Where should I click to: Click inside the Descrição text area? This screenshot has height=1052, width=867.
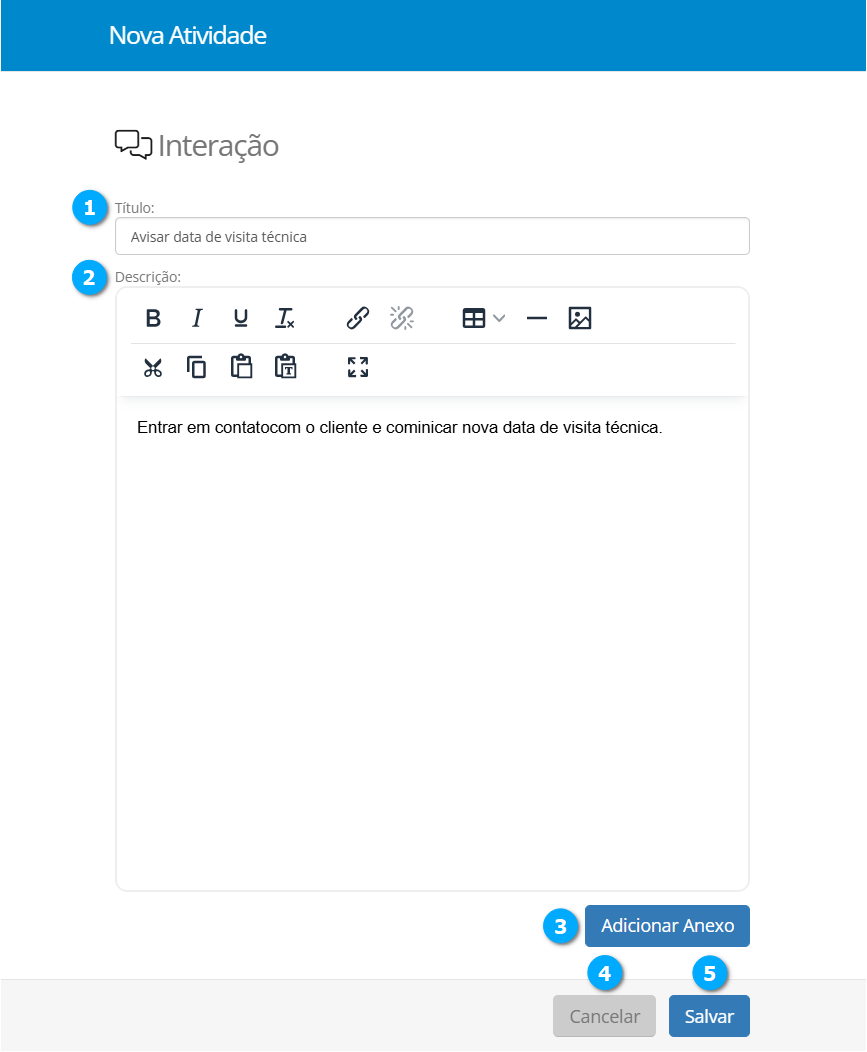point(432,640)
